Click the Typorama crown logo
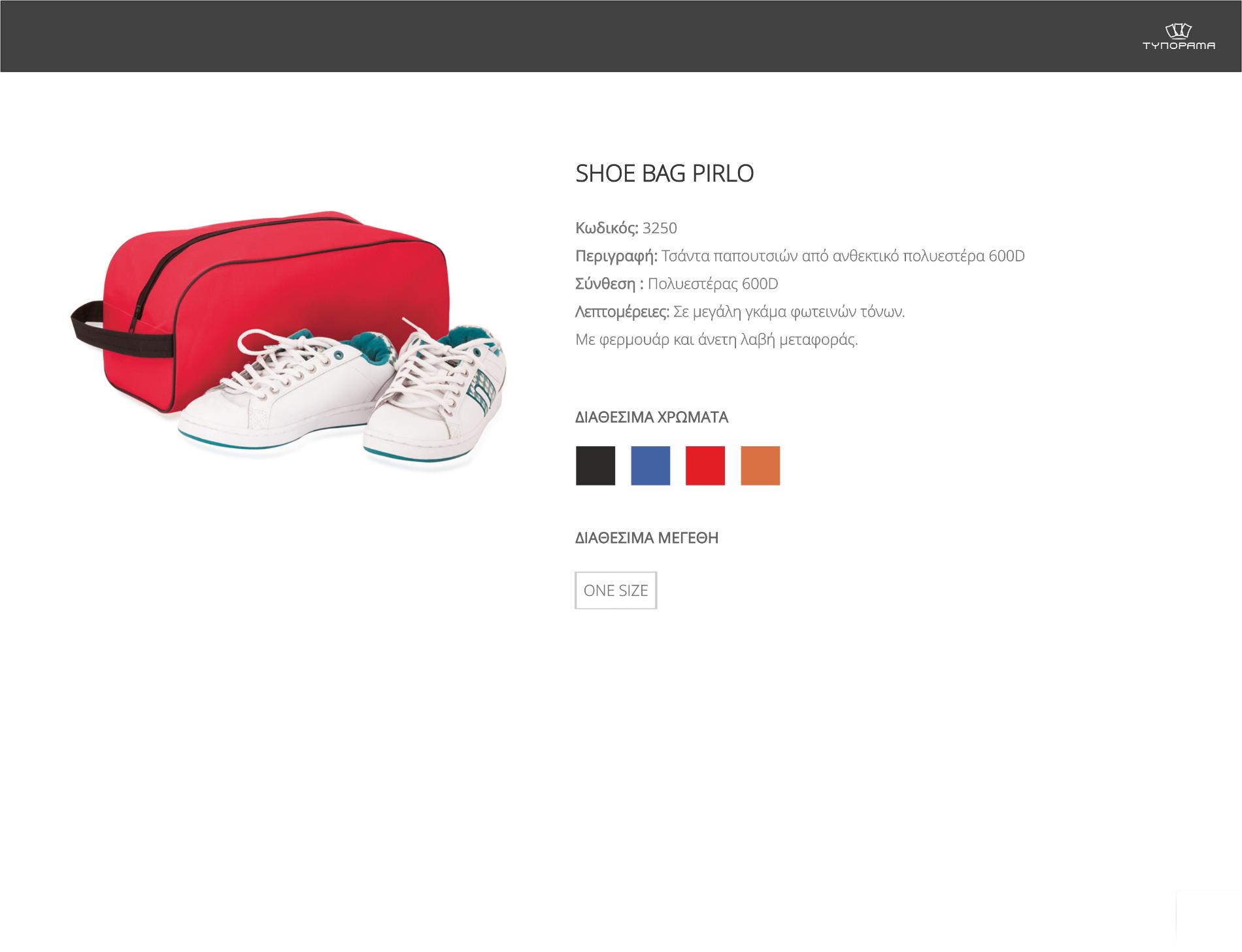The height and width of the screenshot is (952, 1242). point(1179,37)
